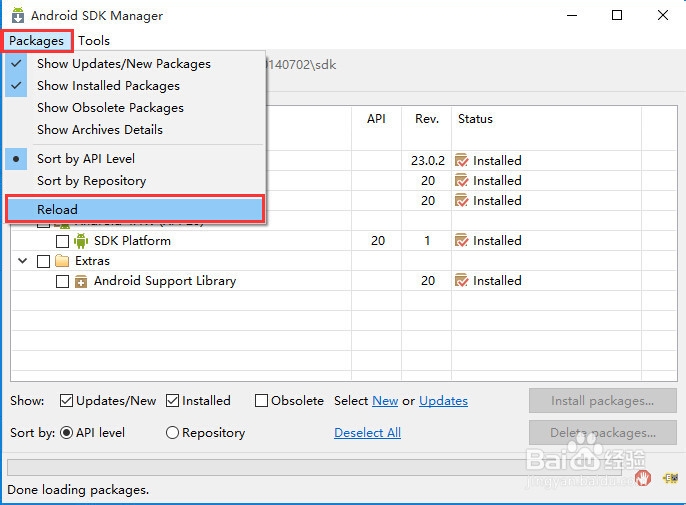Select Show Obsolete Packages menu entry
Screen dimensions: 686x505
tap(110, 108)
